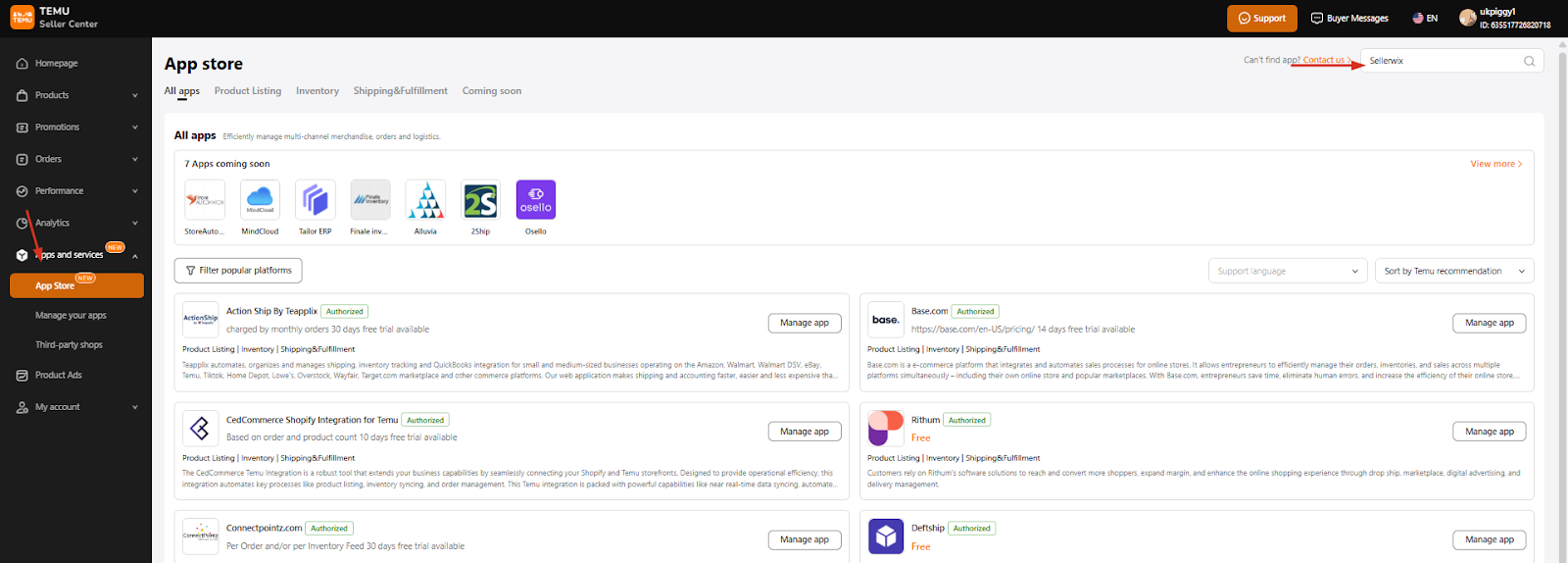This screenshot has height=563, width=1568.
Task: Click the search magnifier icon
Action: pyautogui.click(x=1529, y=61)
